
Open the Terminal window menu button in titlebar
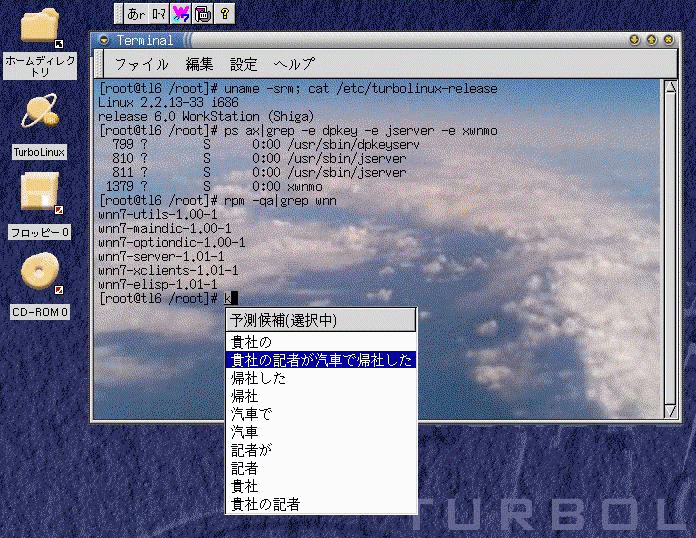(x=102, y=40)
